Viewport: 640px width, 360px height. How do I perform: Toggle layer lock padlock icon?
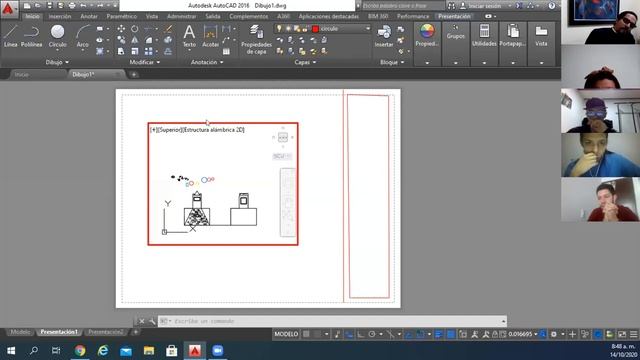click(x=304, y=29)
